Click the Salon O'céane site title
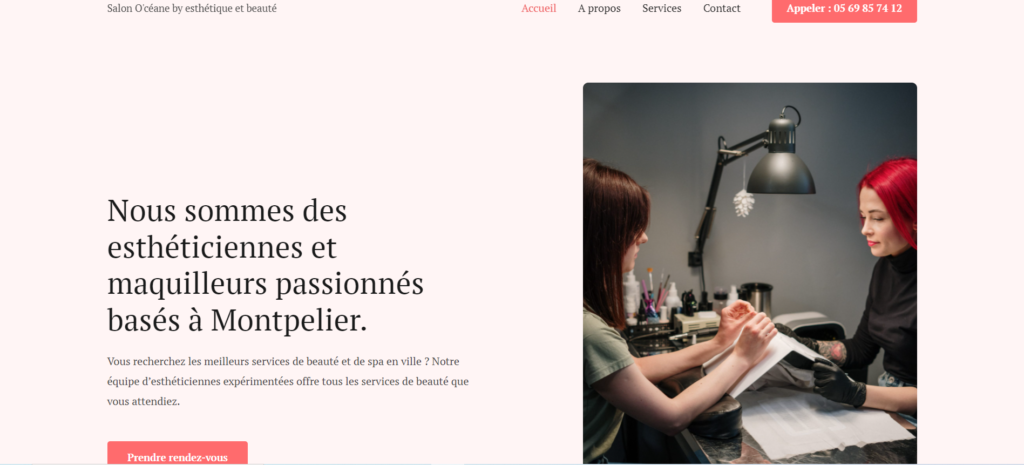1024x465 pixels. click(x=192, y=8)
